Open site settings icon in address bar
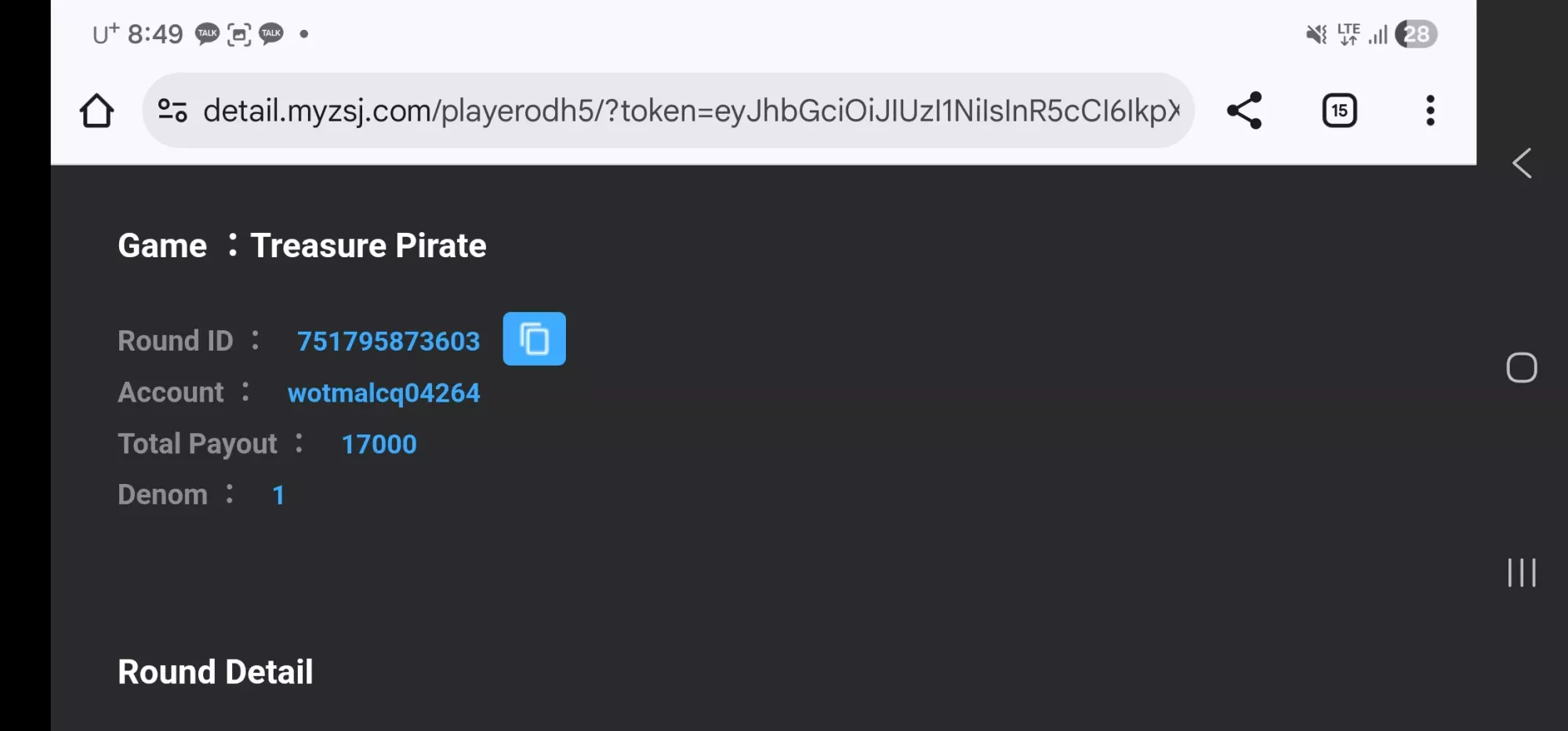1568x731 pixels. [x=172, y=111]
